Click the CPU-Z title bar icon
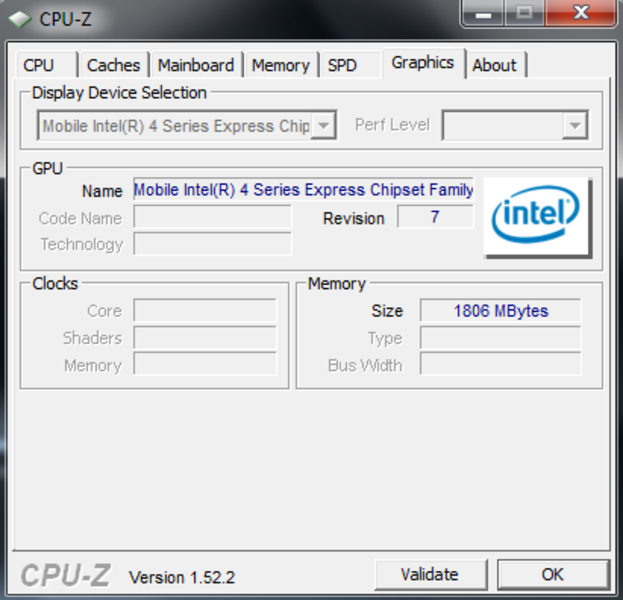The width and height of the screenshot is (623, 600). [20, 19]
